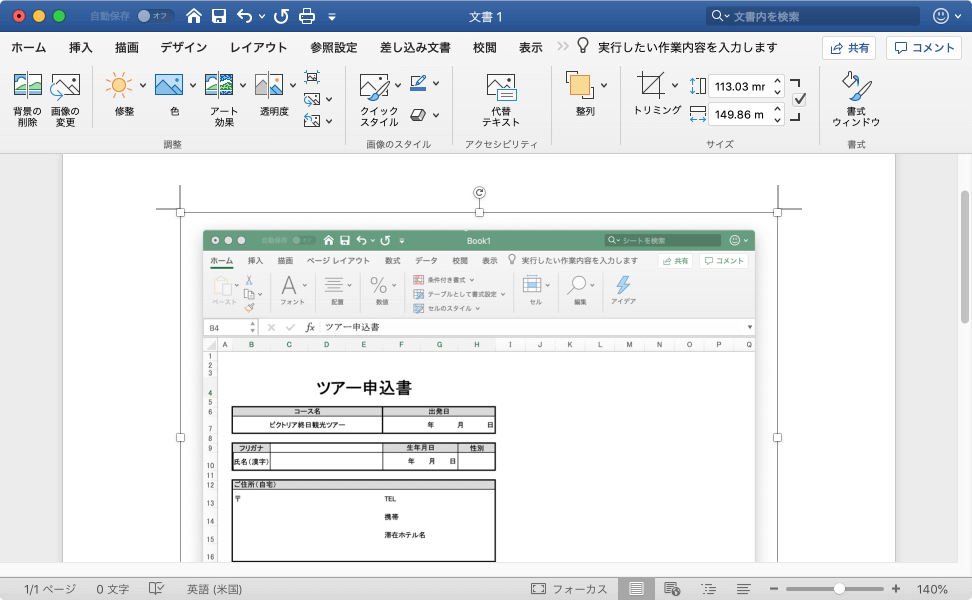Screen dimensions: 972x600
Task: Expand the Picture Effects dropdown arrow
Action: 436,115
